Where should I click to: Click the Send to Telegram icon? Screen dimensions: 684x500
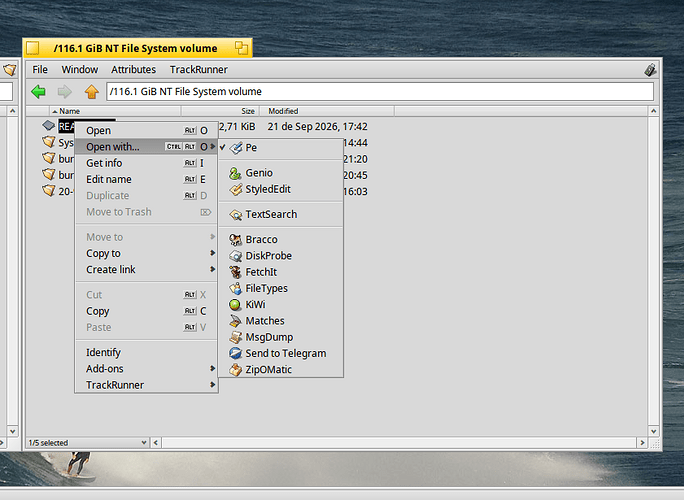[x=236, y=353]
